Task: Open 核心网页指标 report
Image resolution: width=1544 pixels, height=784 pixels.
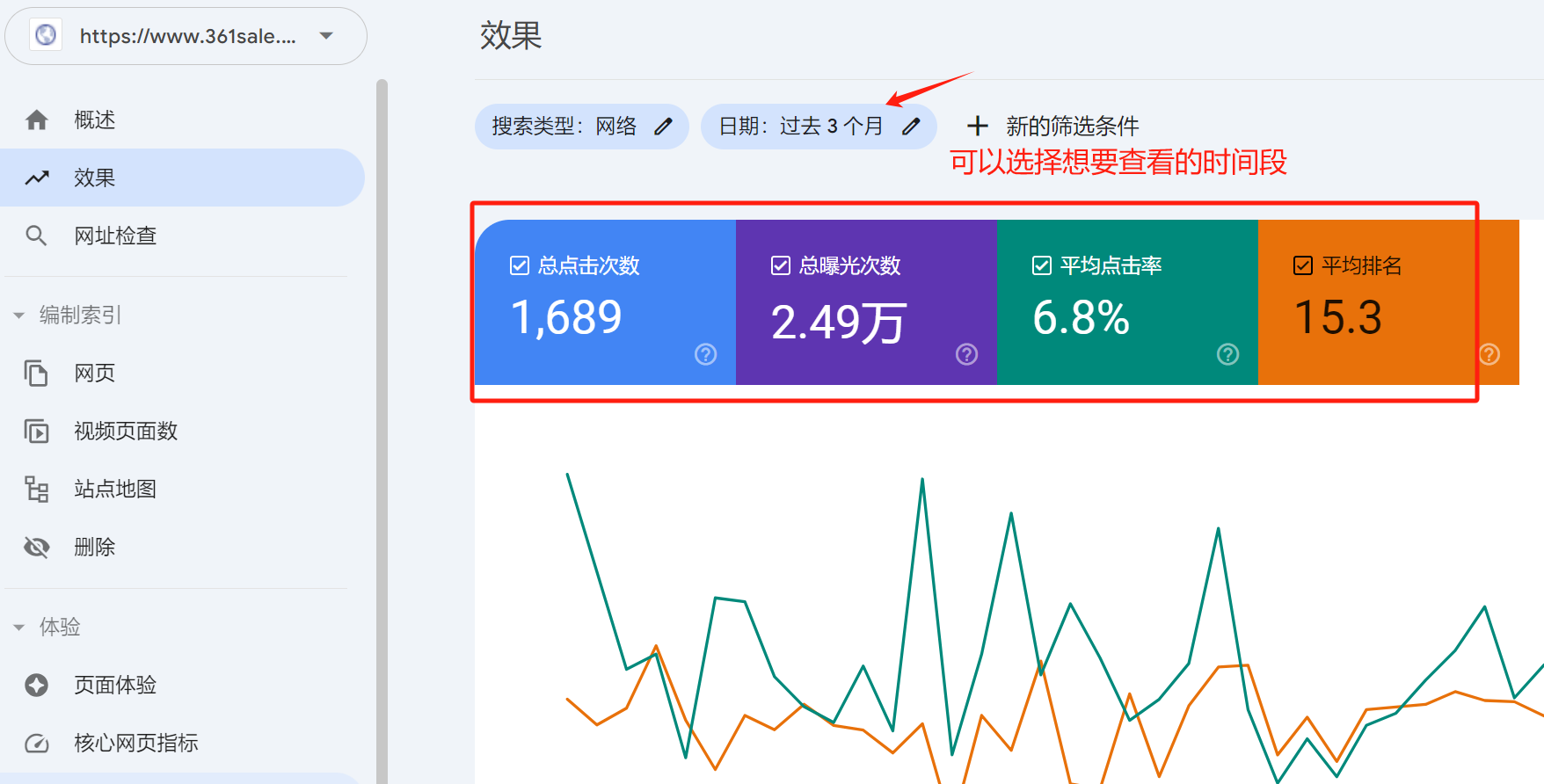Action: (x=135, y=743)
